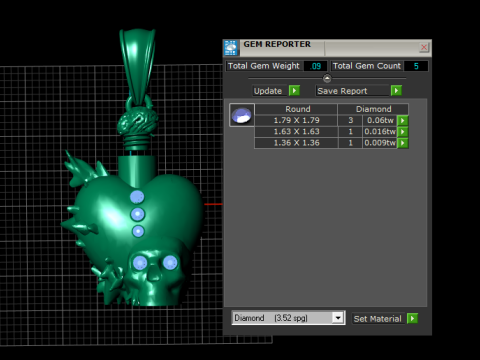Click the 0.06tw weight cell
Image resolution: width=480 pixels, height=360 pixels.
pos(380,120)
